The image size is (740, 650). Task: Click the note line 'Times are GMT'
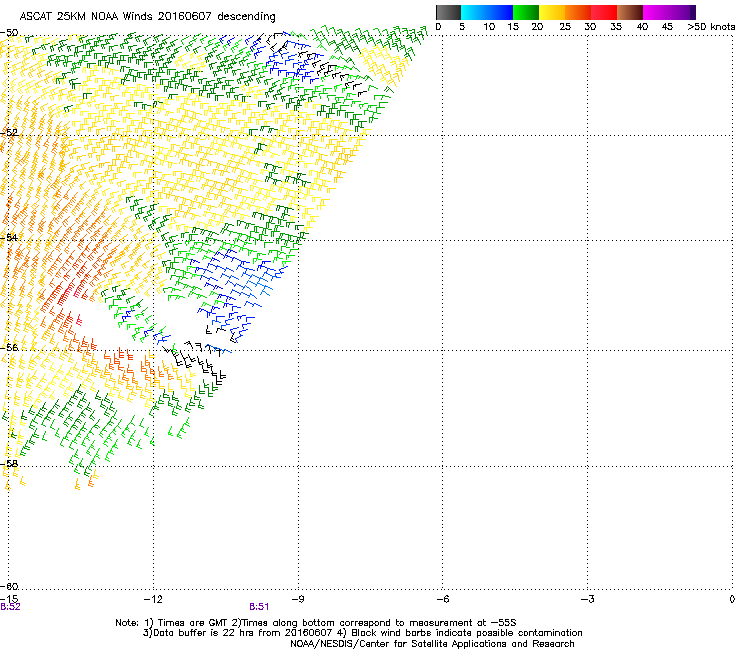coord(193,623)
